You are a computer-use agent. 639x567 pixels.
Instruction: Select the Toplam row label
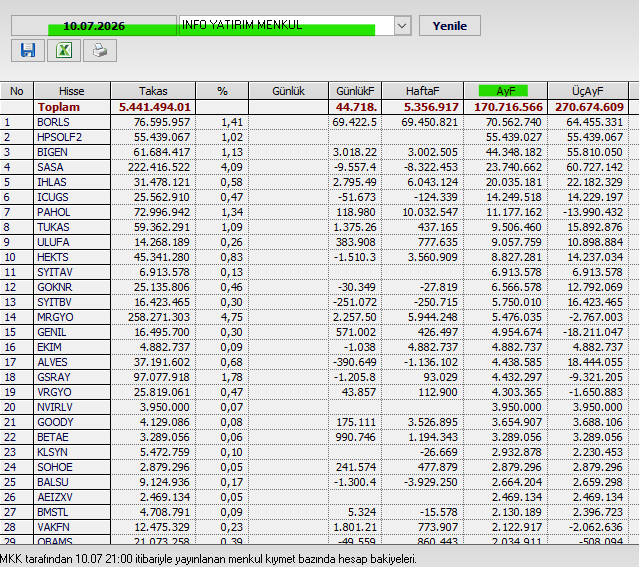pyautogui.click(x=59, y=107)
